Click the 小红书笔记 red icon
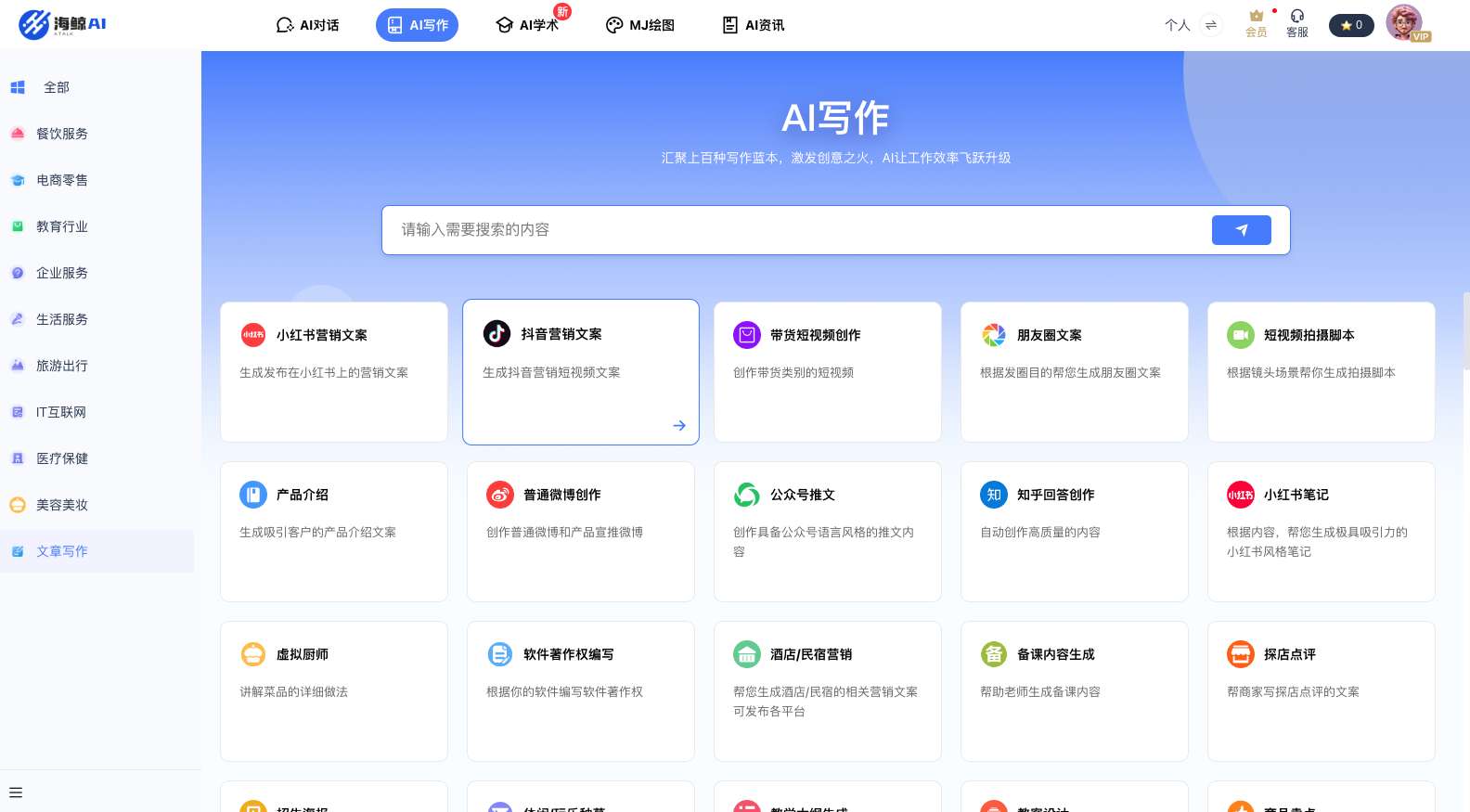Image resolution: width=1470 pixels, height=812 pixels. pos(1241,495)
